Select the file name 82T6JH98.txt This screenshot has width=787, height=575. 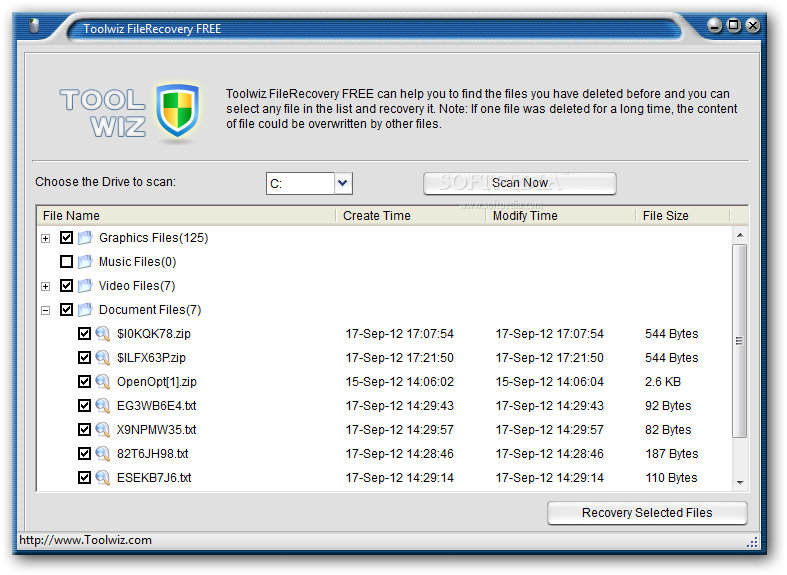[153, 454]
